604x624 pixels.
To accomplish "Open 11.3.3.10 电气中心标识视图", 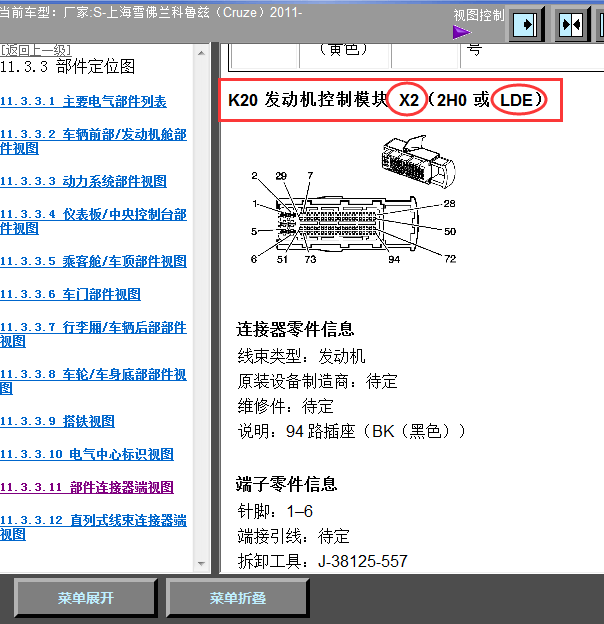I will 87,454.
